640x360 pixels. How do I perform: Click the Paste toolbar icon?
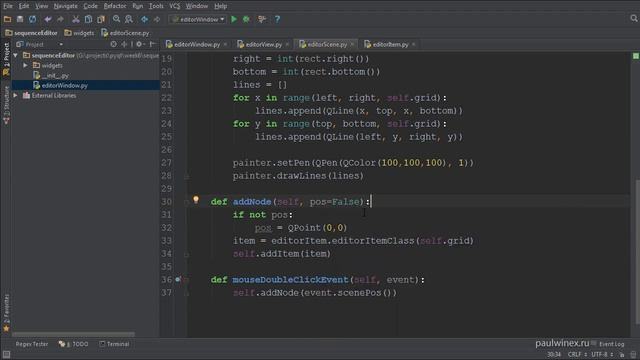click(x=101, y=19)
